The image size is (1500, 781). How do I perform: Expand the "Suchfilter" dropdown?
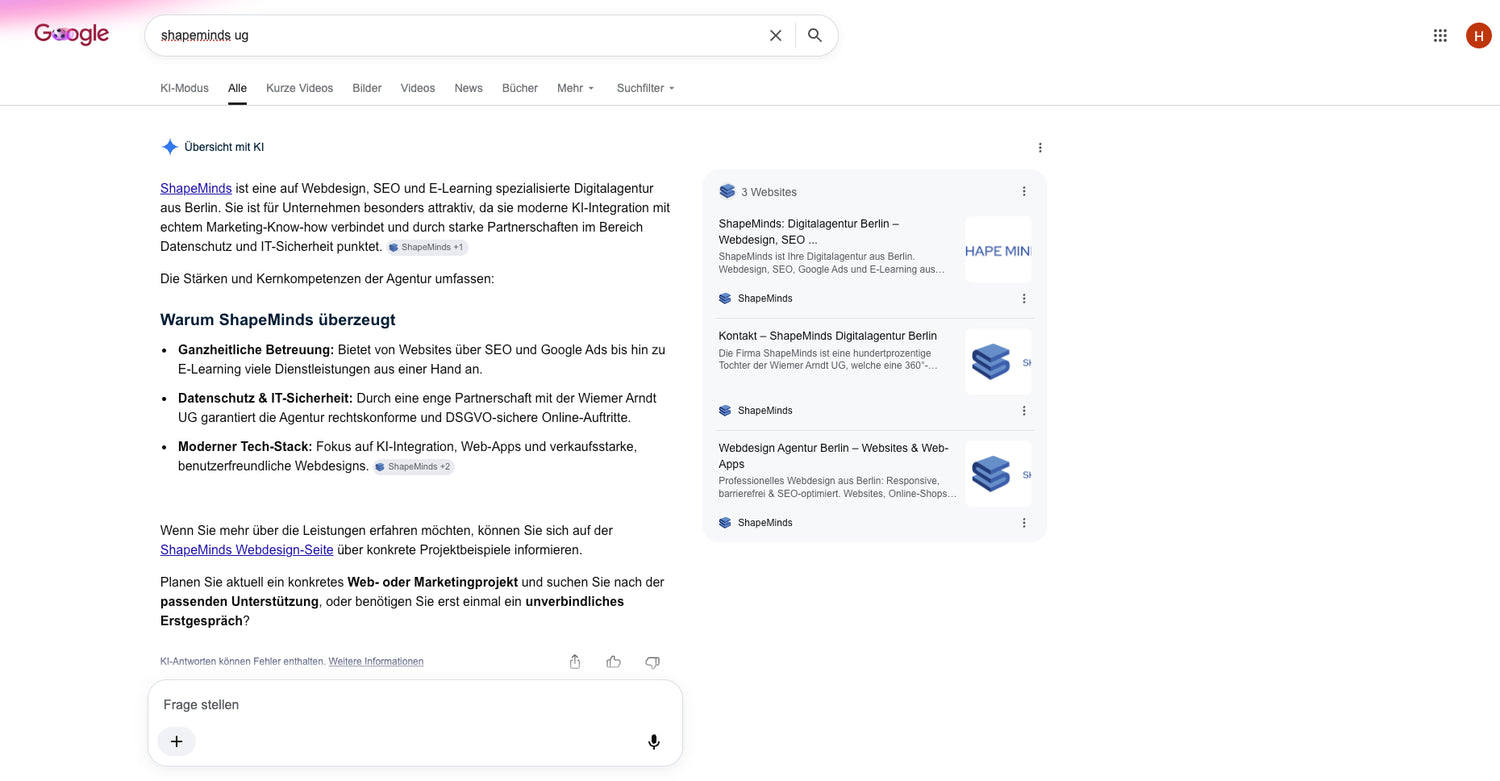click(x=646, y=88)
